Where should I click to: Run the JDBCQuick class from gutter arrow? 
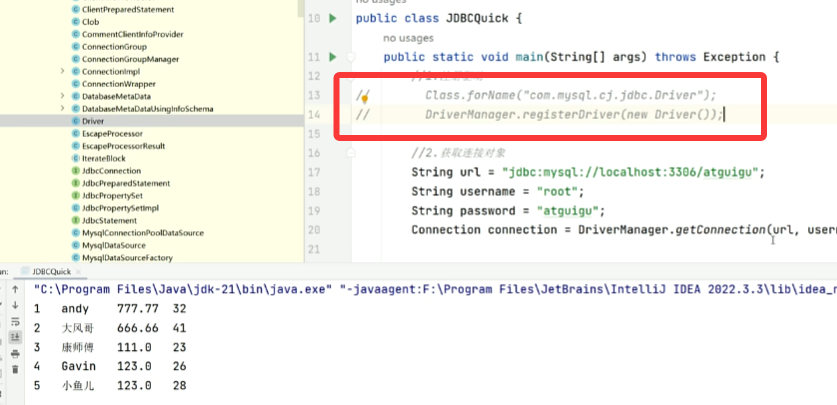333,19
